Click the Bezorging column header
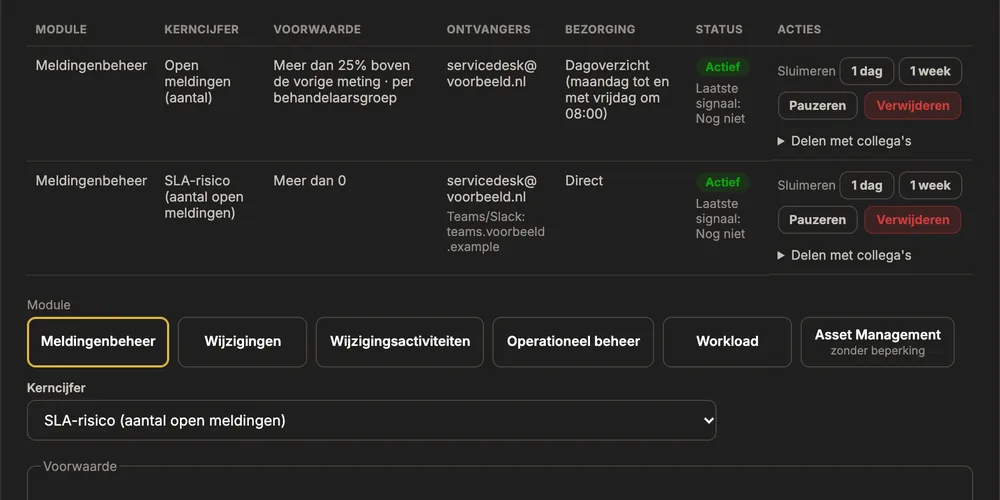This screenshot has width=1000, height=500. [x=600, y=29]
